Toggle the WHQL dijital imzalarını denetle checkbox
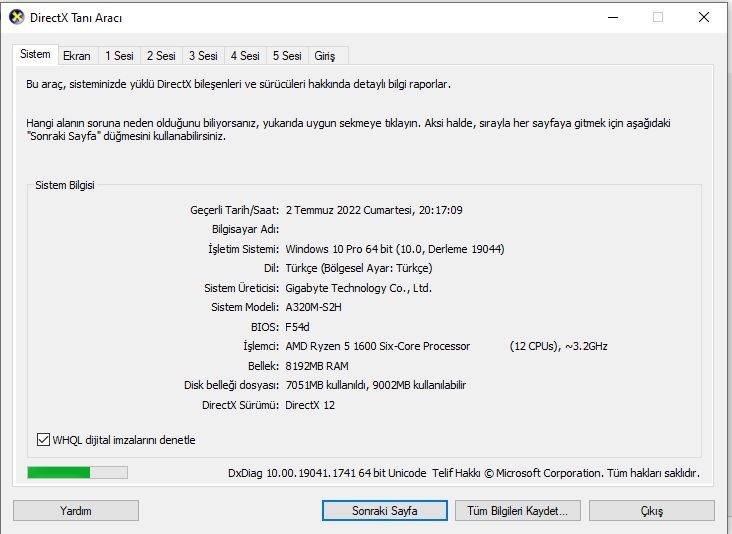This screenshot has width=732, height=534. pos(43,440)
